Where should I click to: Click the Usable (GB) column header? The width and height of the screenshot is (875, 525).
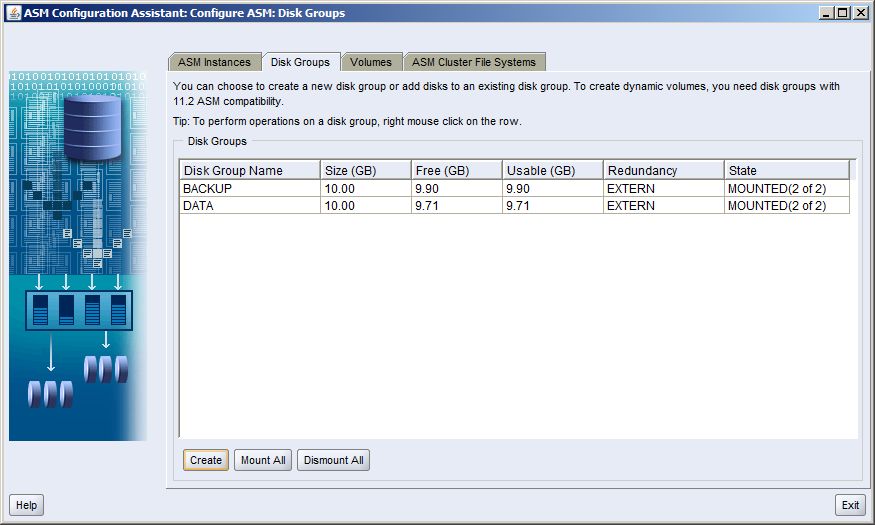pyautogui.click(x=552, y=170)
